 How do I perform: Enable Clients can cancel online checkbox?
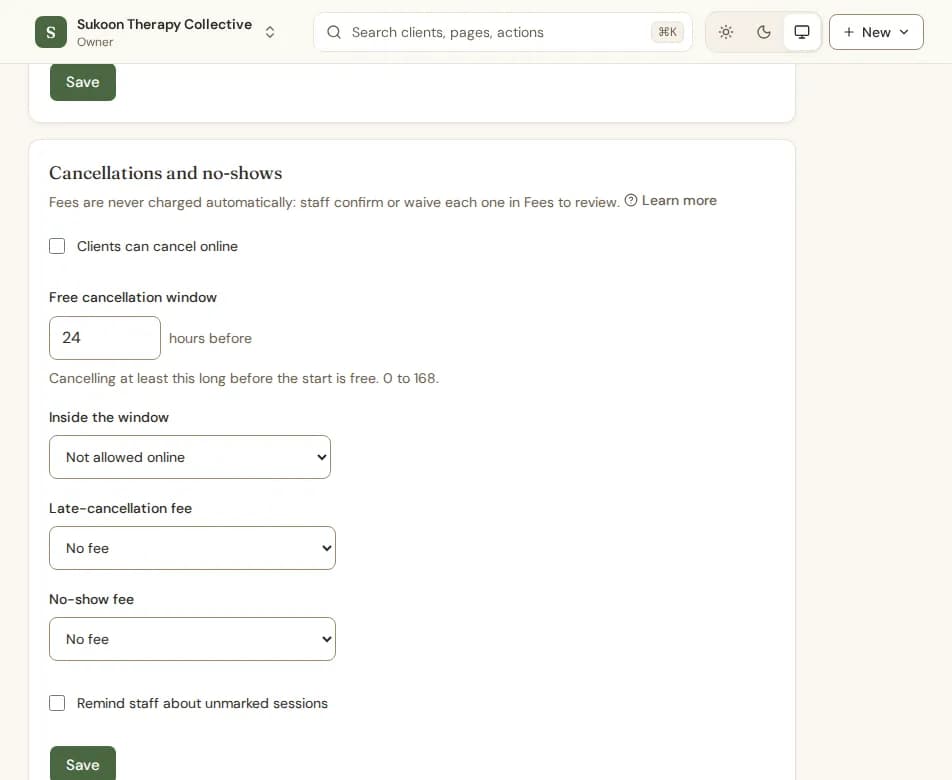point(57,246)
